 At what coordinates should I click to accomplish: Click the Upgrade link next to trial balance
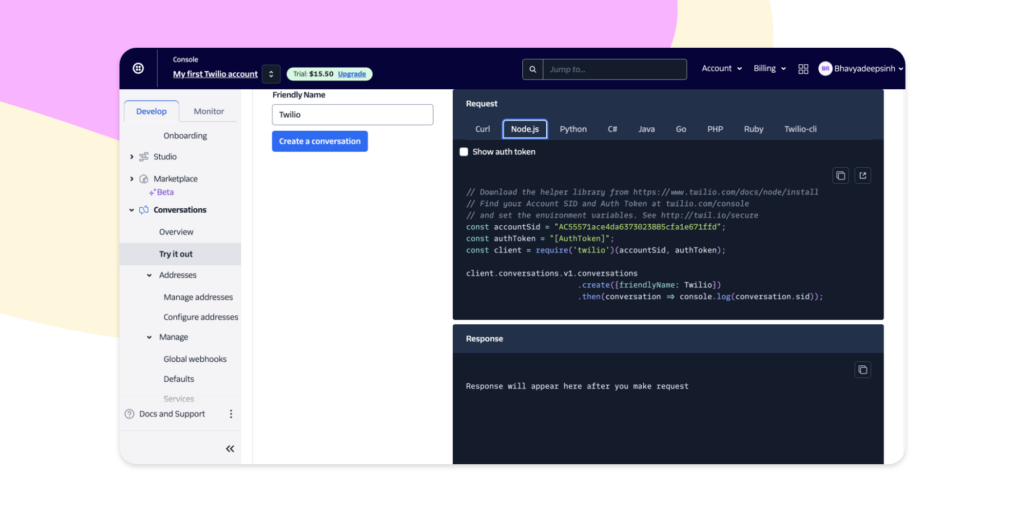click(x=352, y=74)
